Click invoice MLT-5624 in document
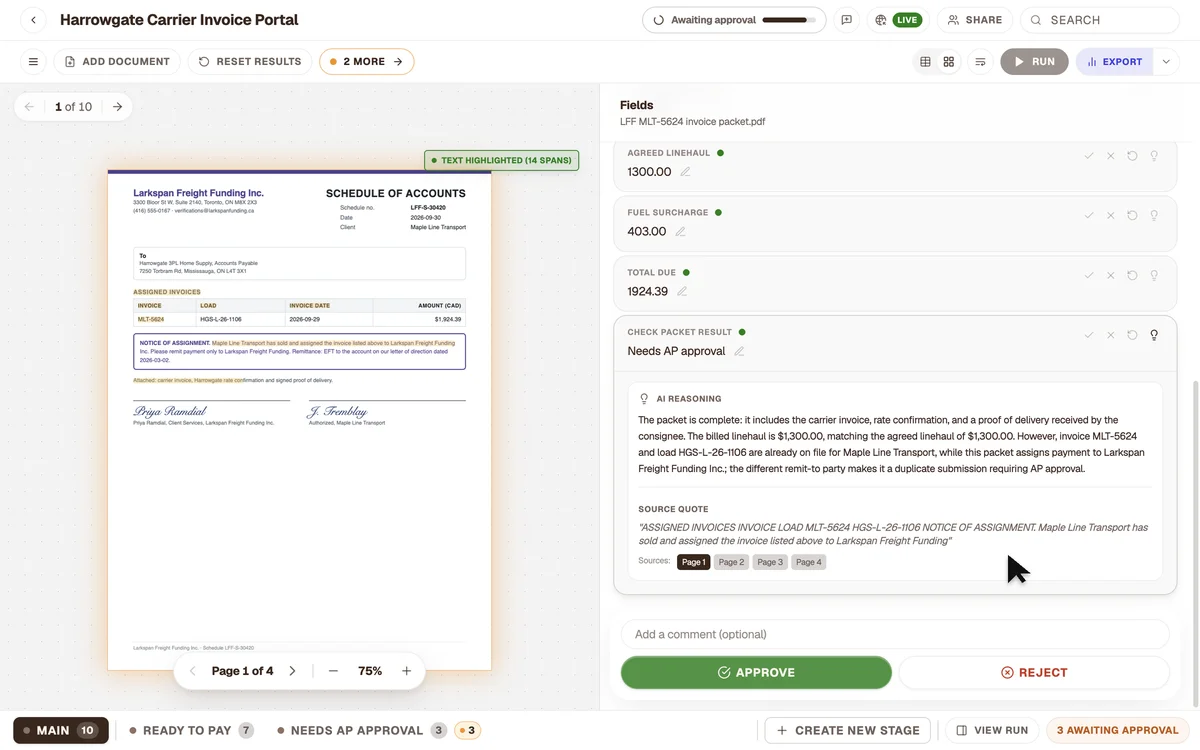Viewport: 1200px width, 750px height. [150, 319]
